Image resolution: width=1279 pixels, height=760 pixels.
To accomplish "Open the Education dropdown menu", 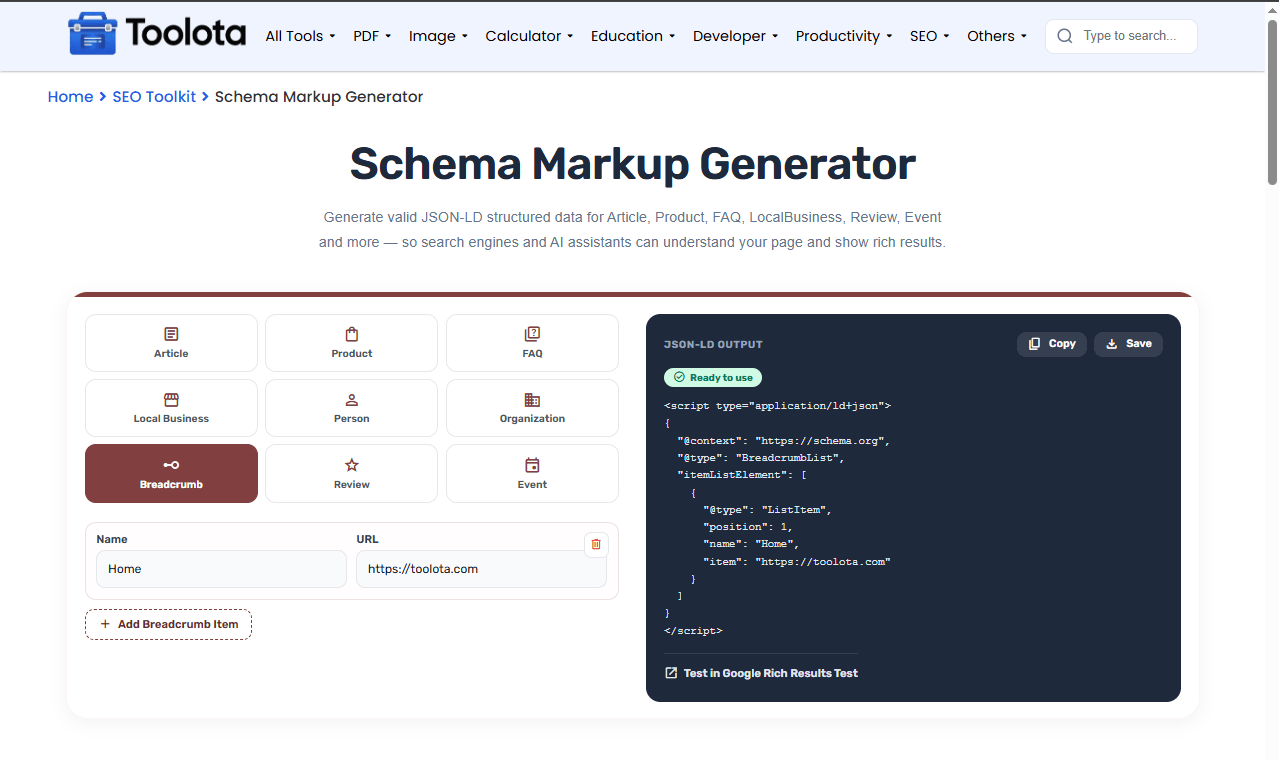I will (x=633, y=36).
